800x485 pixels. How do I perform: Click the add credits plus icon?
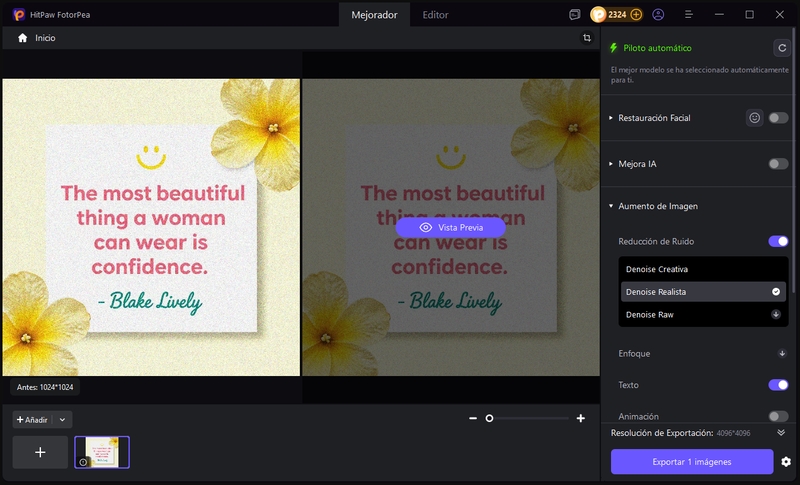coord(636,15)
